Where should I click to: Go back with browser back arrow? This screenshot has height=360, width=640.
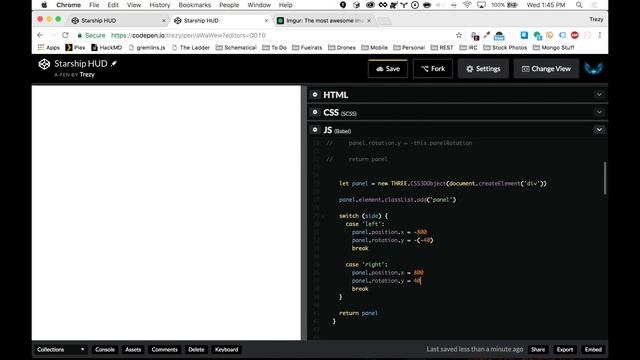(x=40, y=35)
